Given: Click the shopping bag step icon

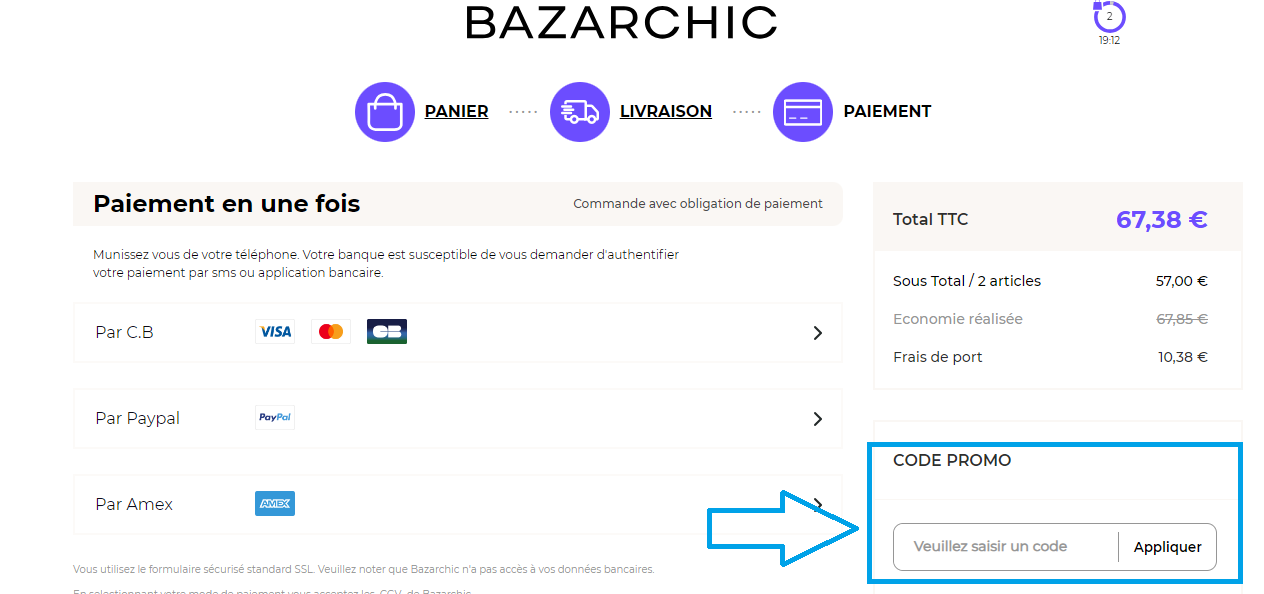Looking at the screenshot, I should 385,112.
